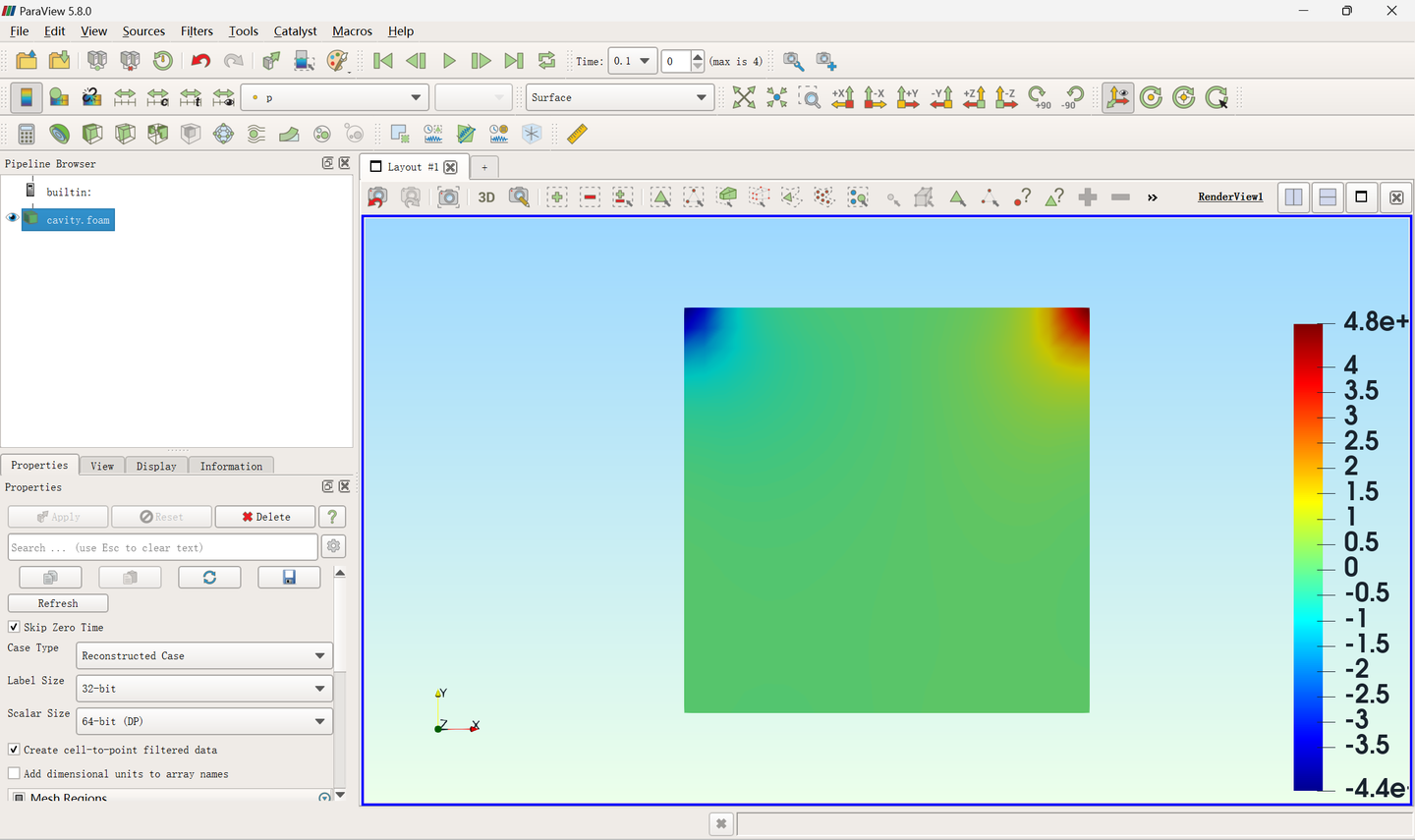
Task: Open the Filters menu
Action: point(197,31)
